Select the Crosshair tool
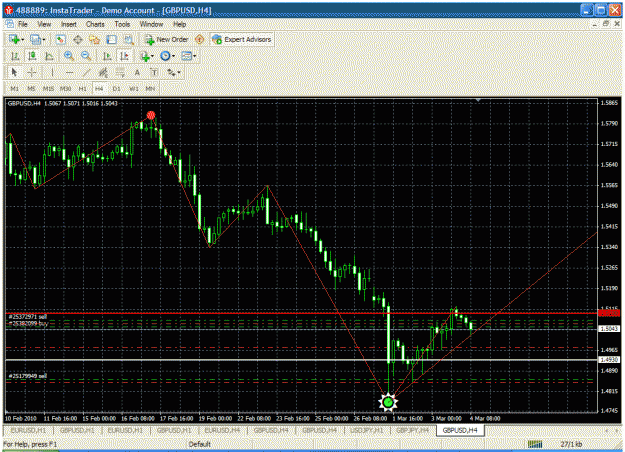 pyautogui.click(x=32, y=72)
